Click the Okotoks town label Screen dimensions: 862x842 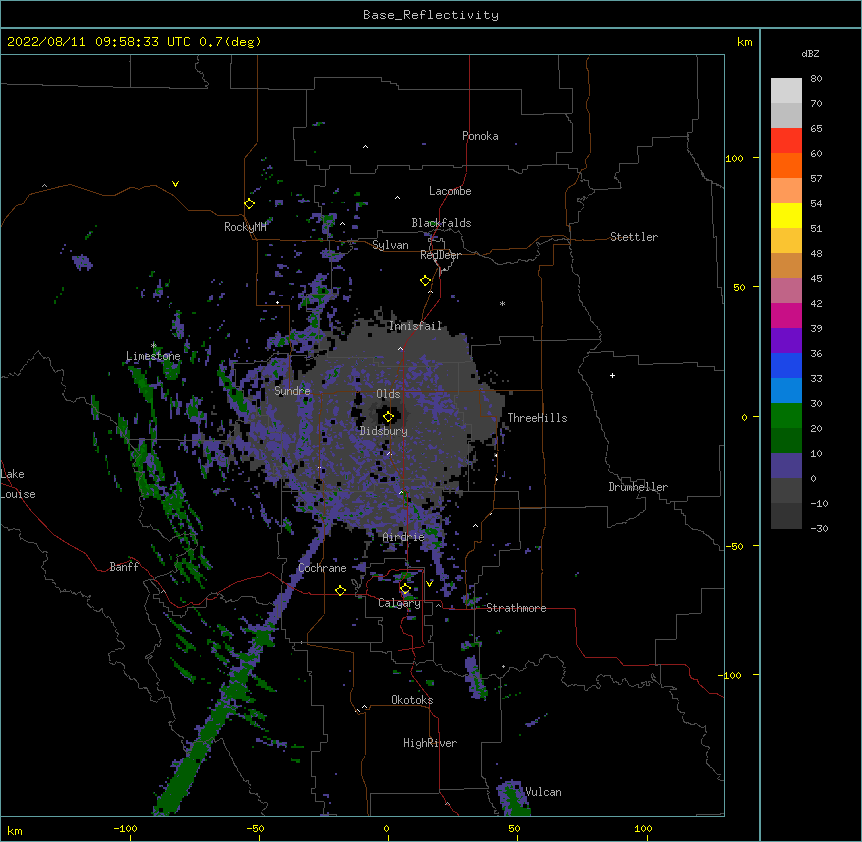coord(412,700)
